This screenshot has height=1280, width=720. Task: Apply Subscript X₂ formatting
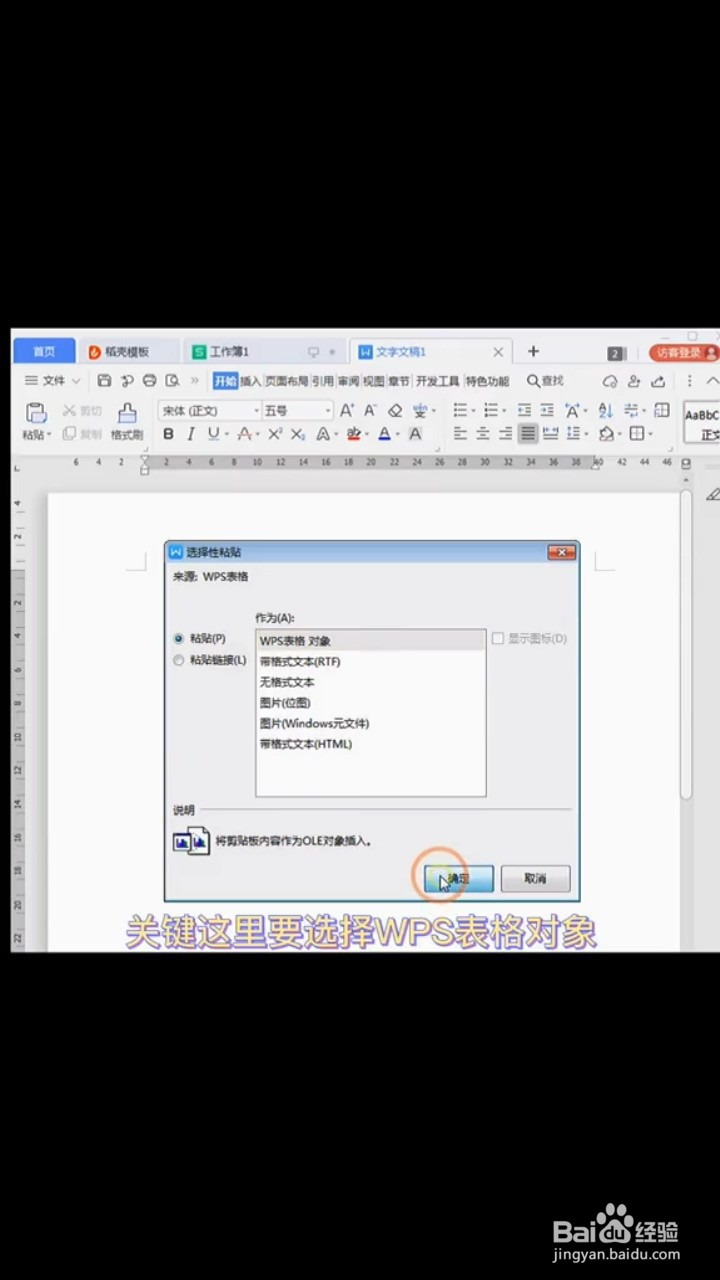click(298, 434)
